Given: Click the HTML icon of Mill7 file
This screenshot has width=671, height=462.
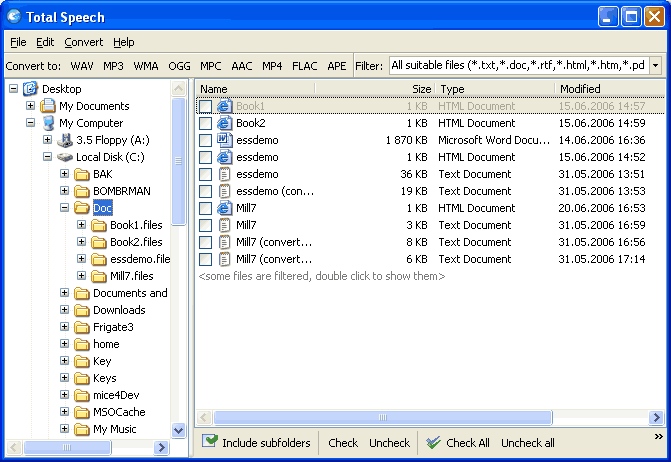Looking at the screenshot, I should pos(224,208).
